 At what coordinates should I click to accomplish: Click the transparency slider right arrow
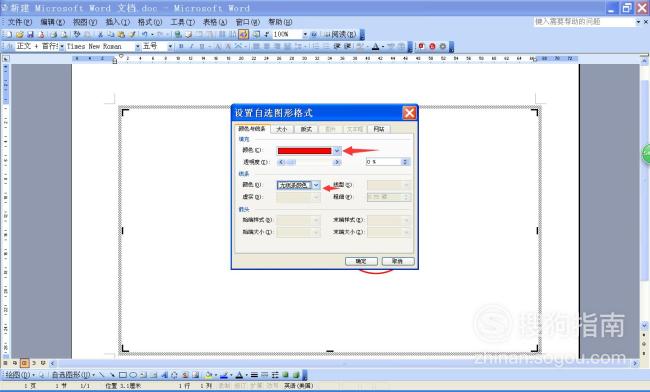pos(337,162)
